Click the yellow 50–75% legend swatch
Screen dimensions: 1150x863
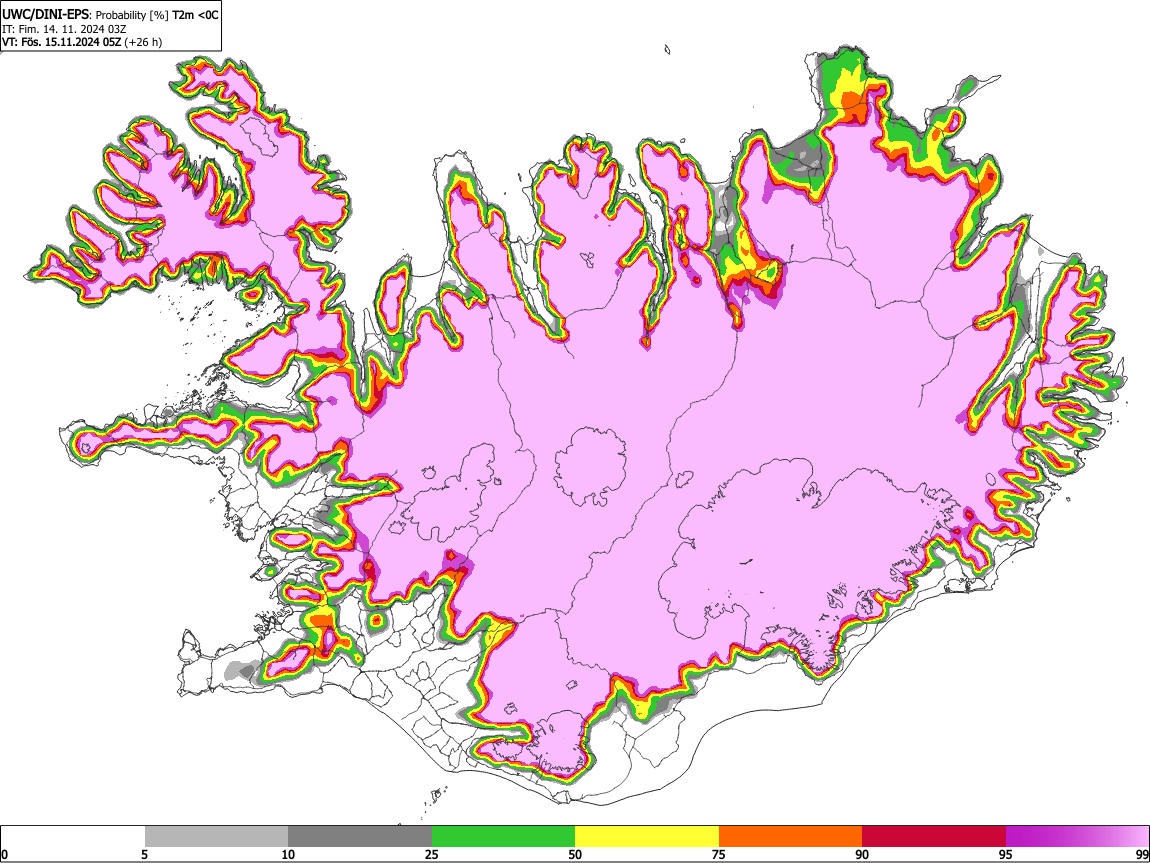click(647, 837)
